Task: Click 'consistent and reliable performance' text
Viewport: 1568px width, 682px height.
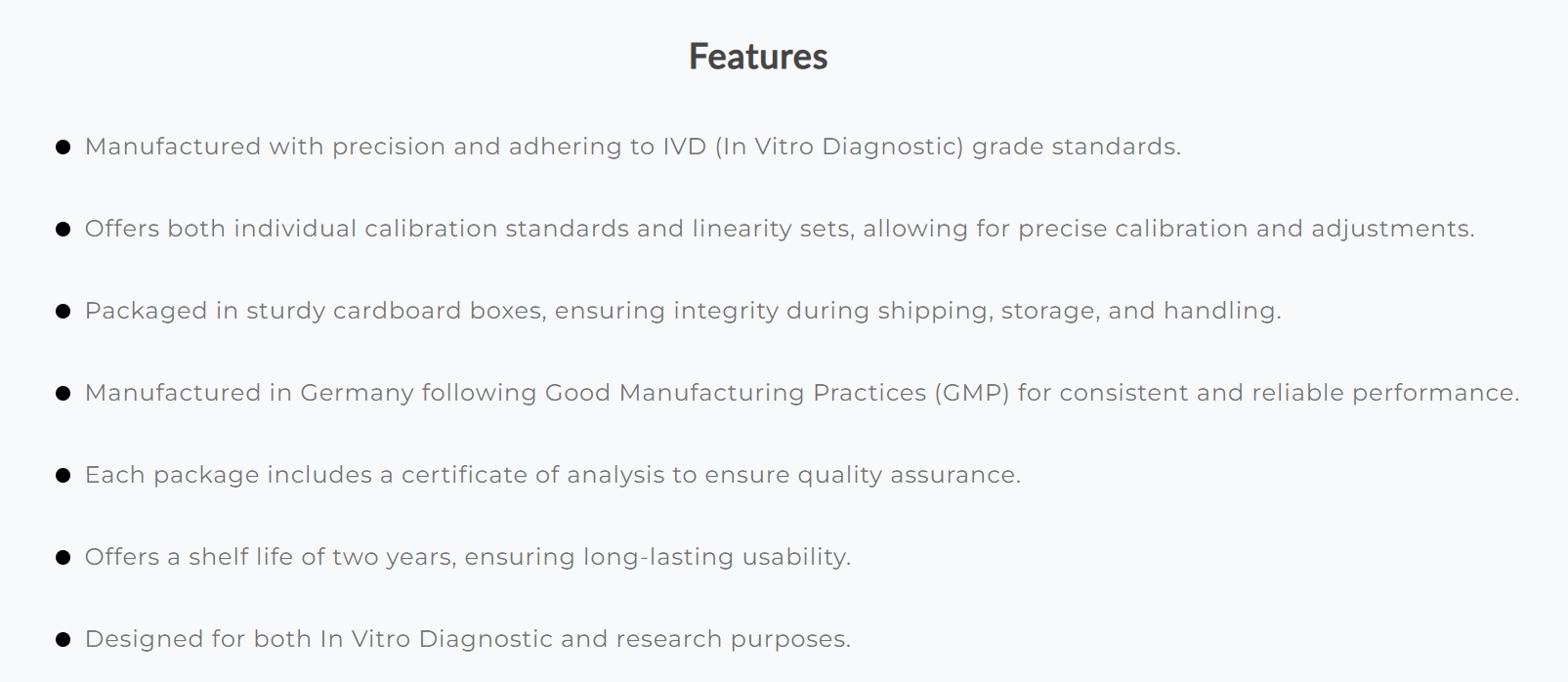Action: coord(1287,393)
